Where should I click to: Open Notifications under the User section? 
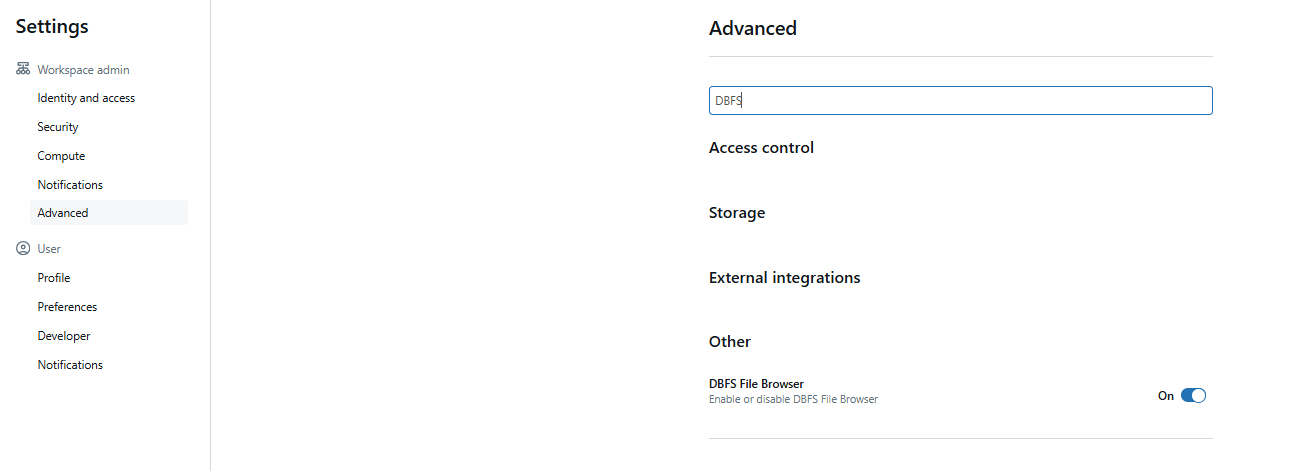pyautogui.click(x=70, y=365)
